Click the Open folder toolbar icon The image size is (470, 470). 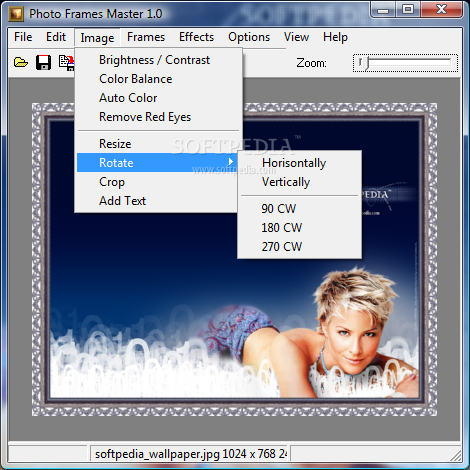pos(21,62)
